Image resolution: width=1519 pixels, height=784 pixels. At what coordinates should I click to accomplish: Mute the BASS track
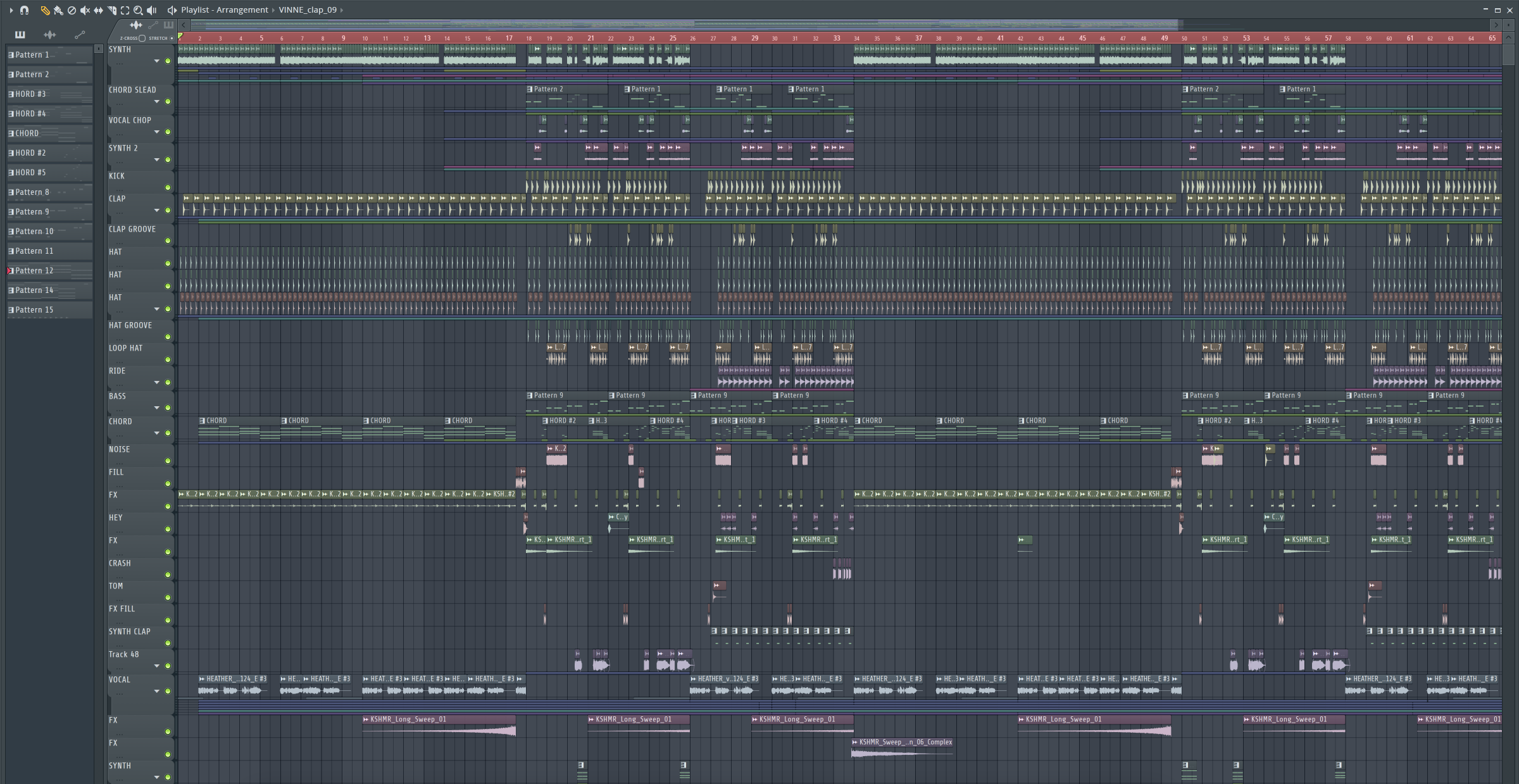click(168, 408)
